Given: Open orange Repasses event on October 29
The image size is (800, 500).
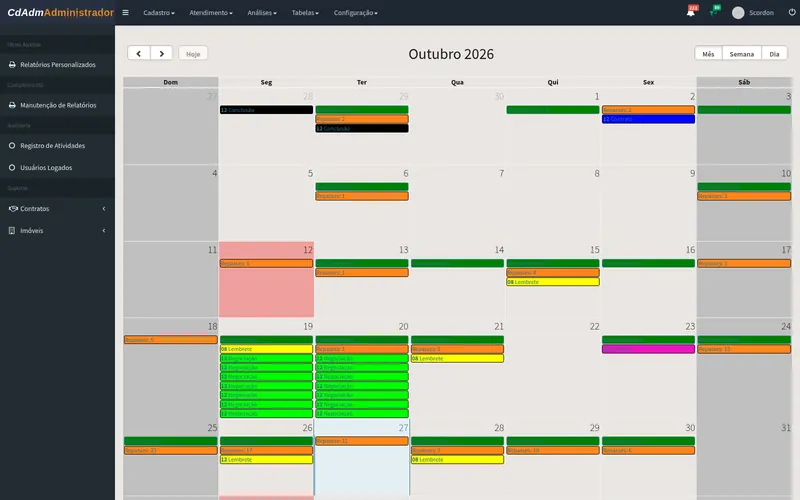Looking at the screenshot, I should pyautogui.click(x=553, y=451).
